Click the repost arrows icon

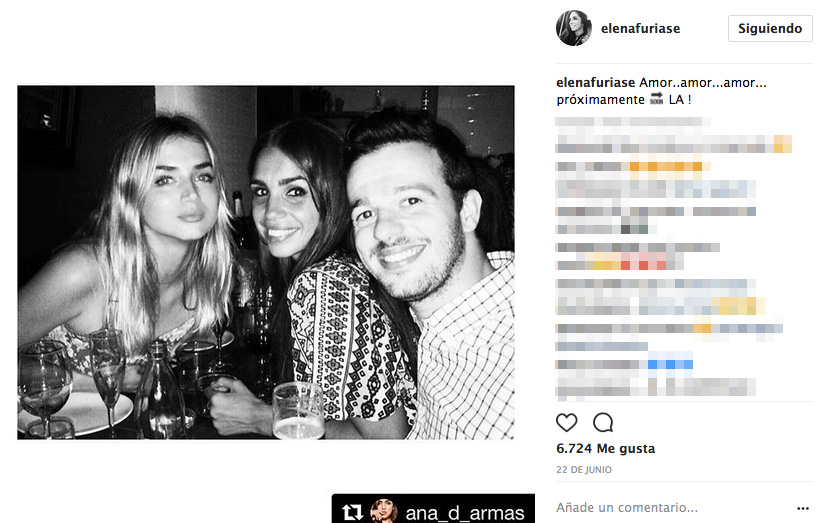coord(352,512)
